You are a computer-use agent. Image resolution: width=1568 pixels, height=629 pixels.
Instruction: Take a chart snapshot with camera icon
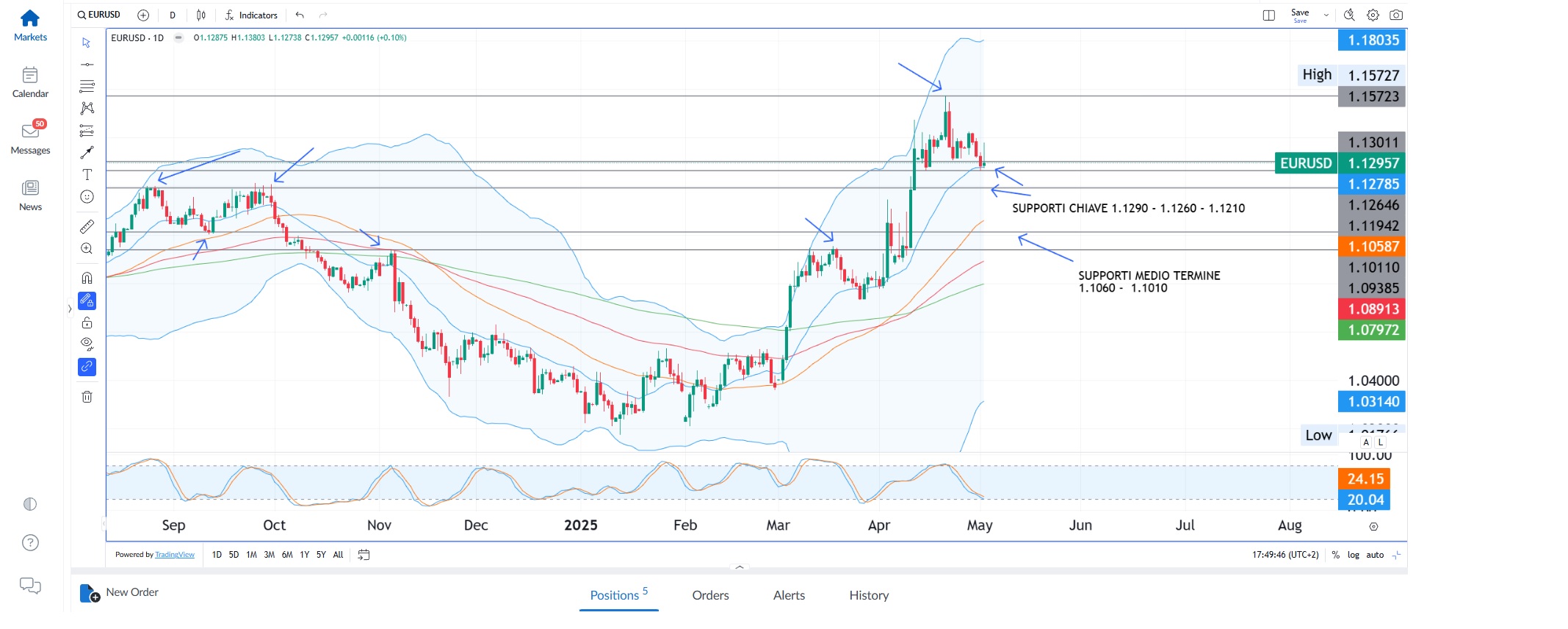pyautogui.click(x=1396, y=15)
